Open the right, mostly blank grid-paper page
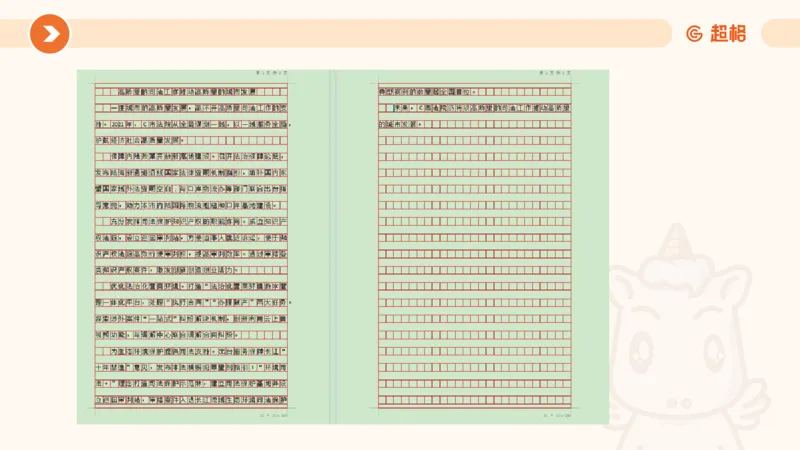This screenshot has width=800, height=450. (x=472, y=247)
